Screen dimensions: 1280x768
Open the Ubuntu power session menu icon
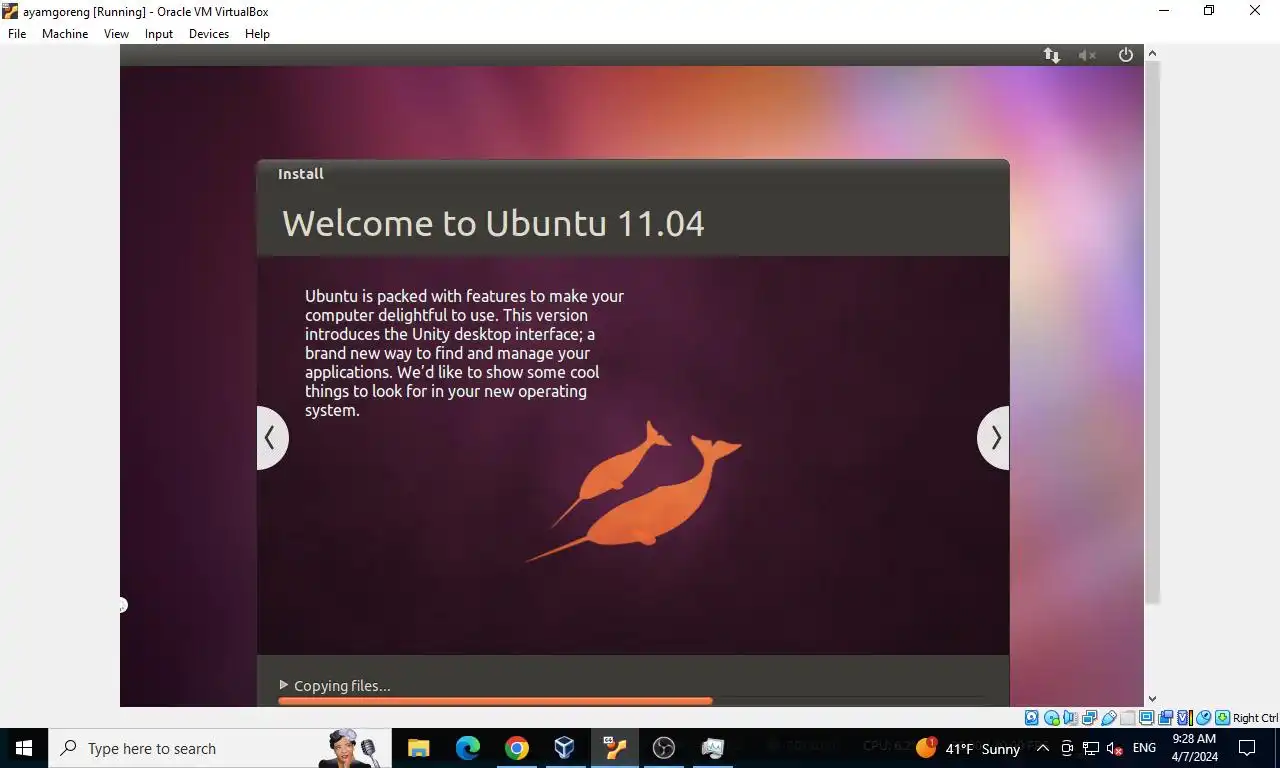[x=1126, y=55]
